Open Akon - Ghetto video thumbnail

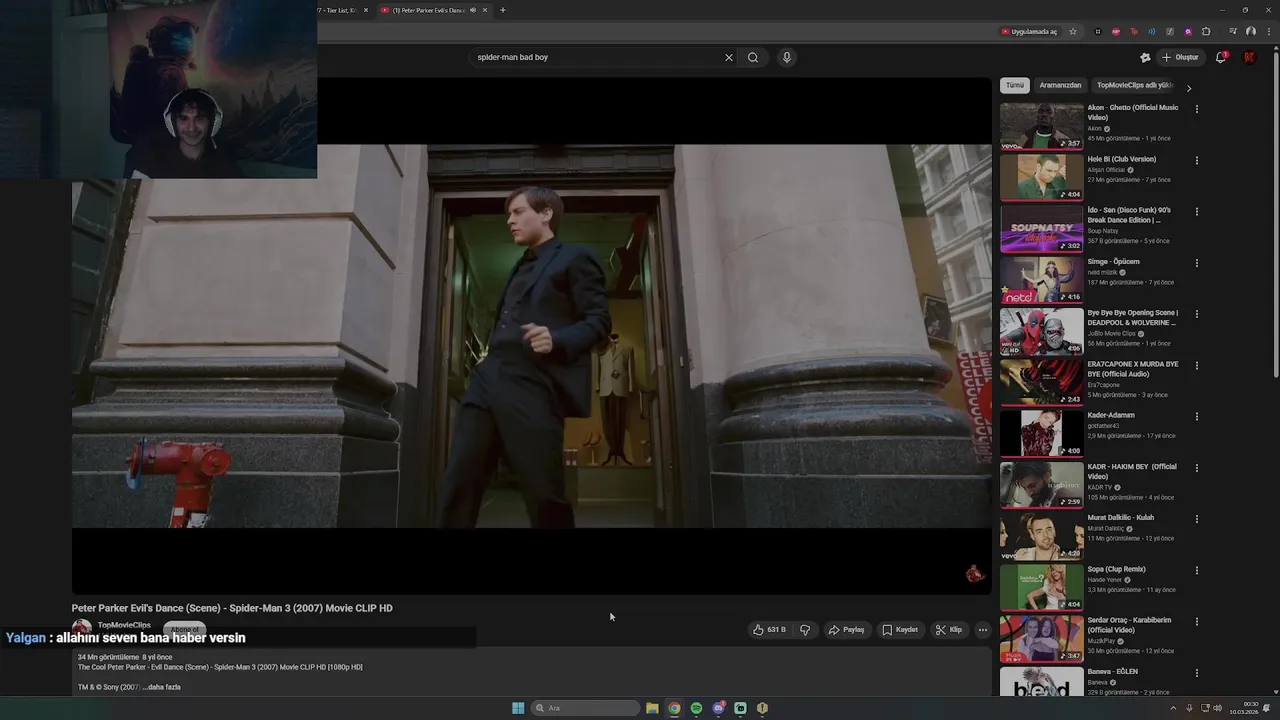tap(1042, 126)
